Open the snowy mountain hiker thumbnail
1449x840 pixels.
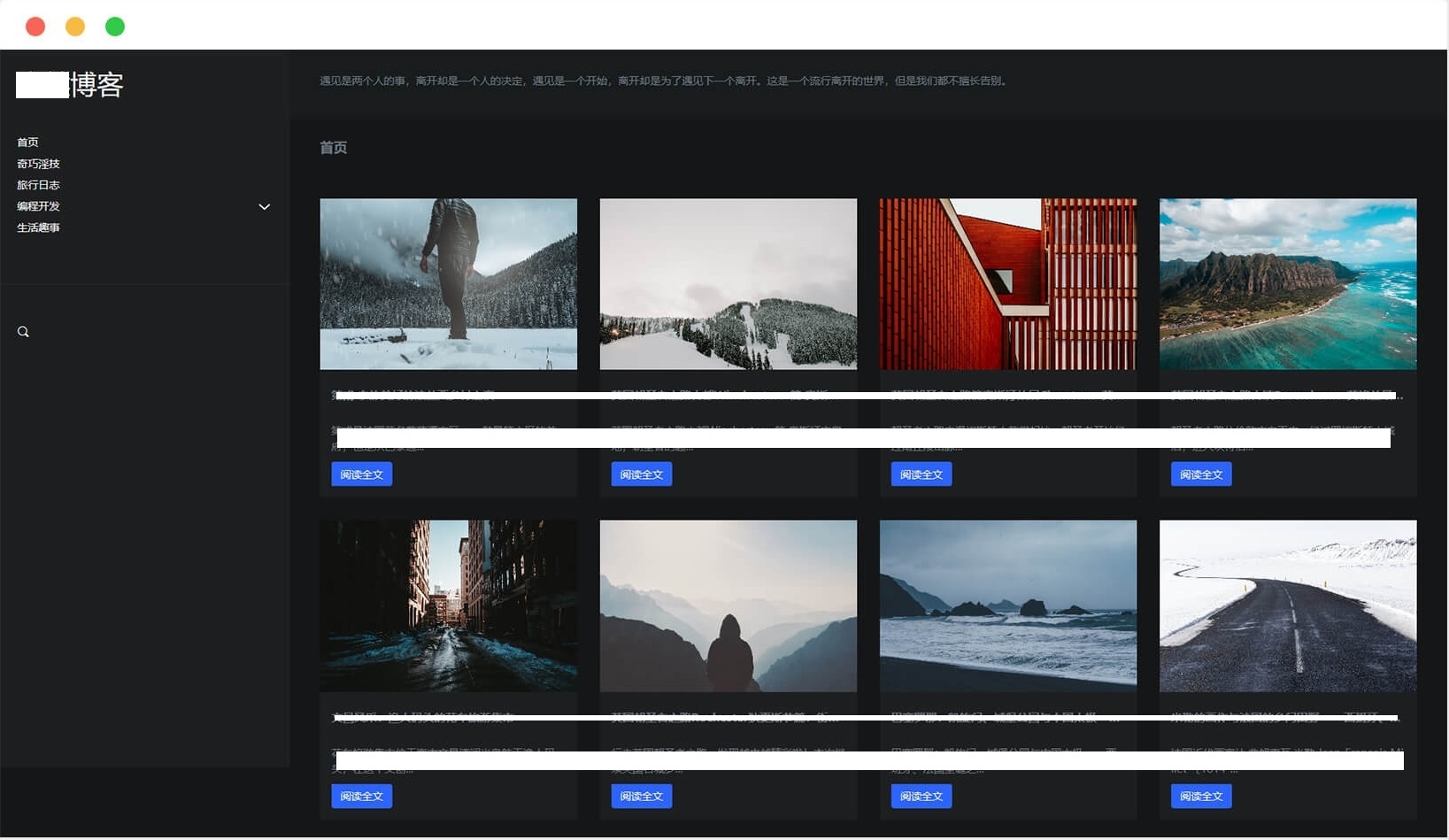pos(448,283)
